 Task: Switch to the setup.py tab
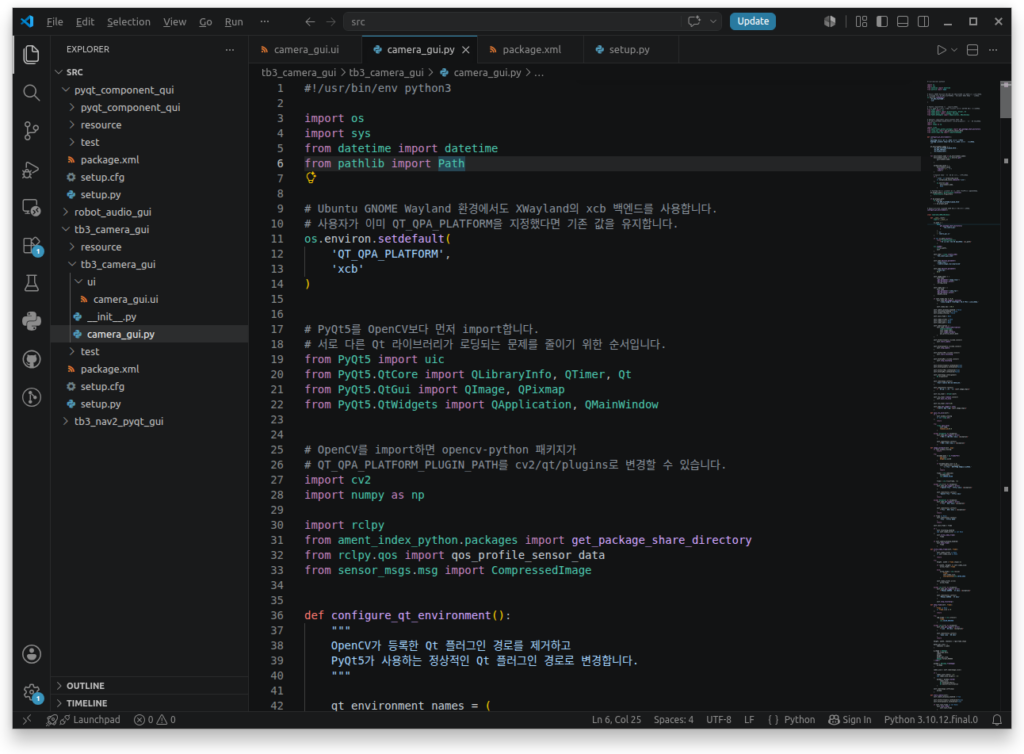point(630,50)
